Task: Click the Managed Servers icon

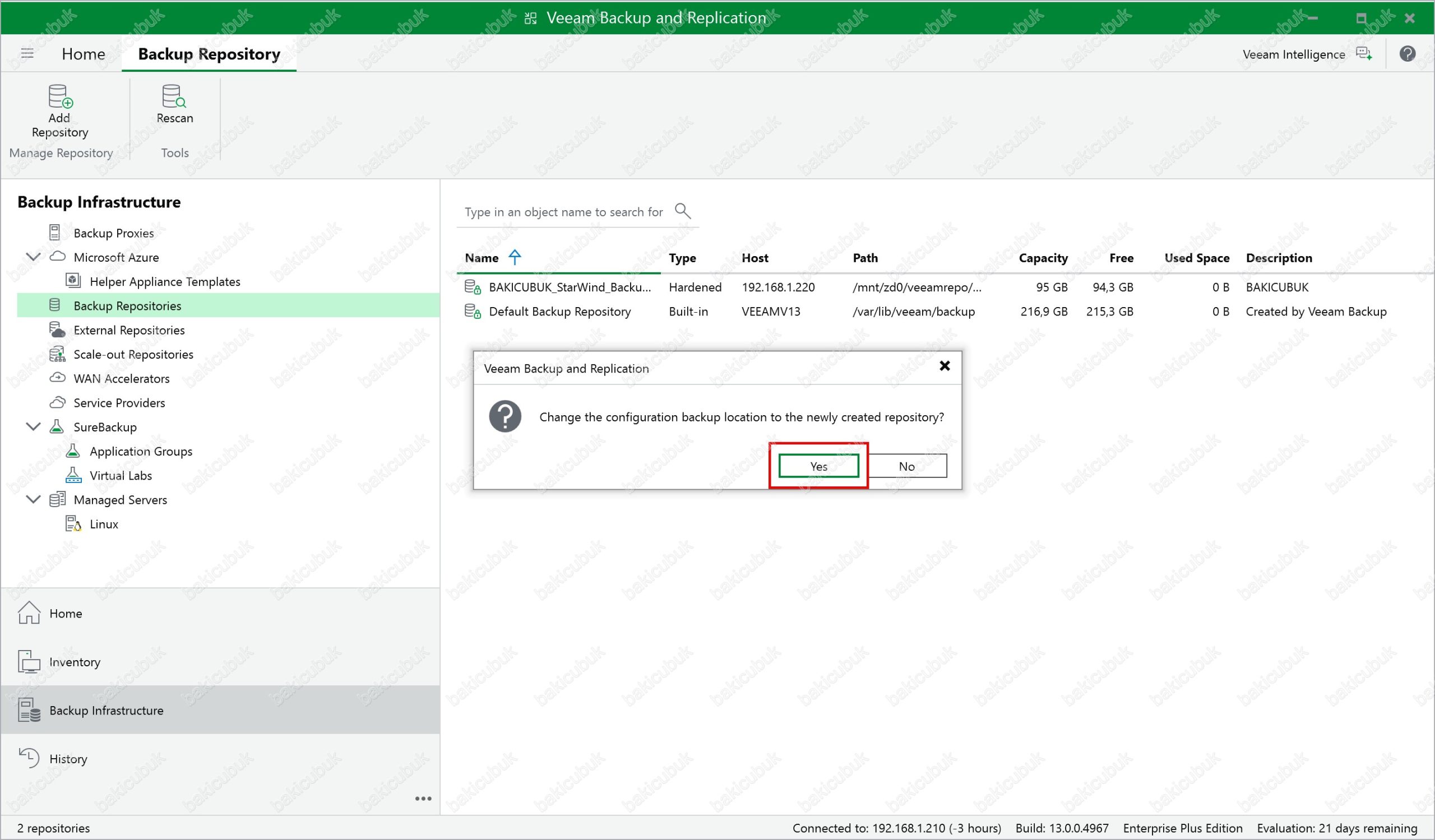Action: coord(57,499)
